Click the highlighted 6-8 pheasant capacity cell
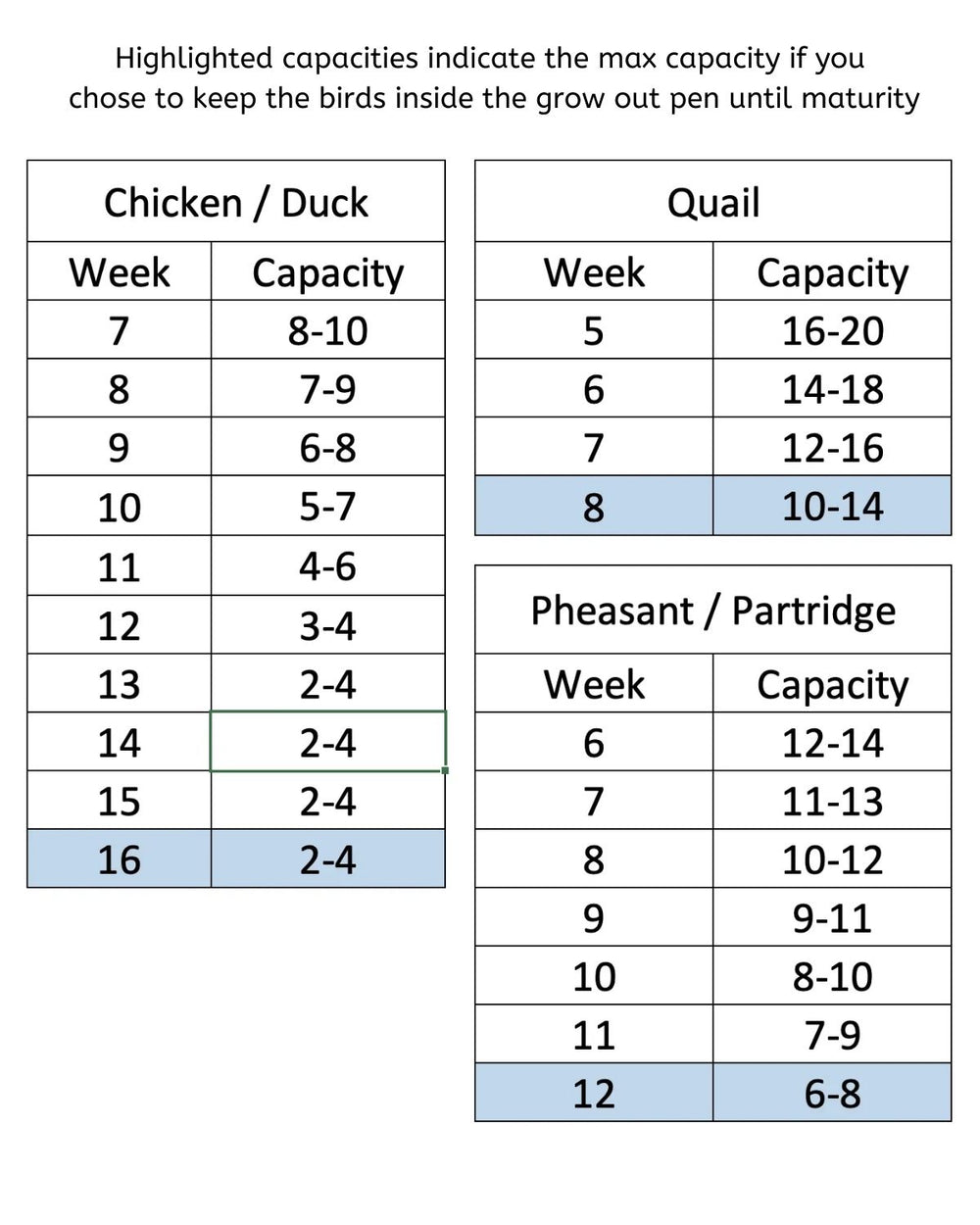980x1225 pixels. (832, 1093)
